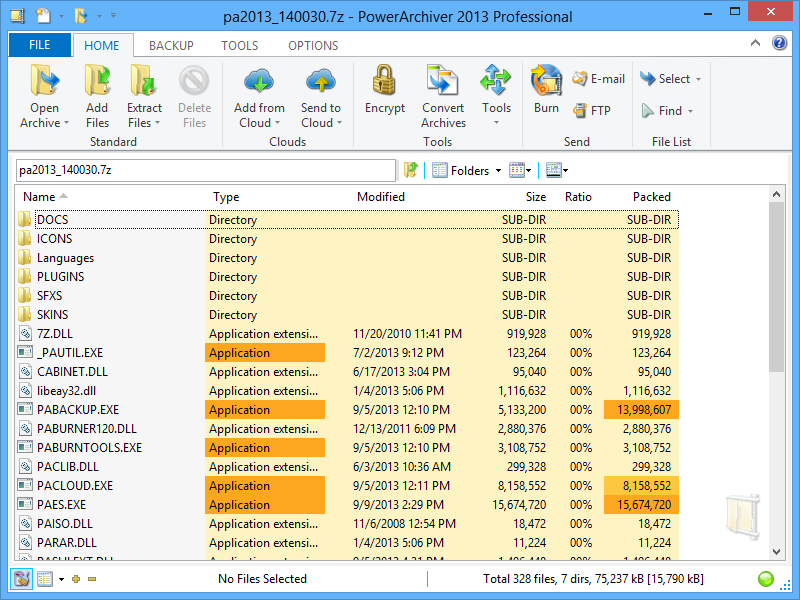Expand the Extract Files dropdown

click(x=144, y=123)
